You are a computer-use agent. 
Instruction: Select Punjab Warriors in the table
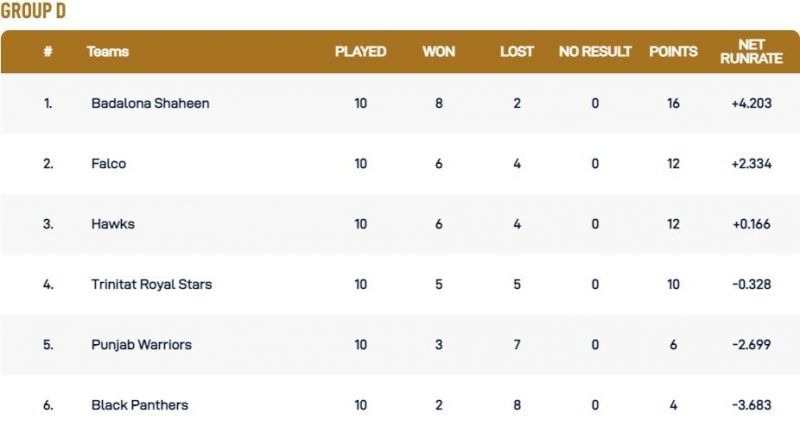(141, 345)
